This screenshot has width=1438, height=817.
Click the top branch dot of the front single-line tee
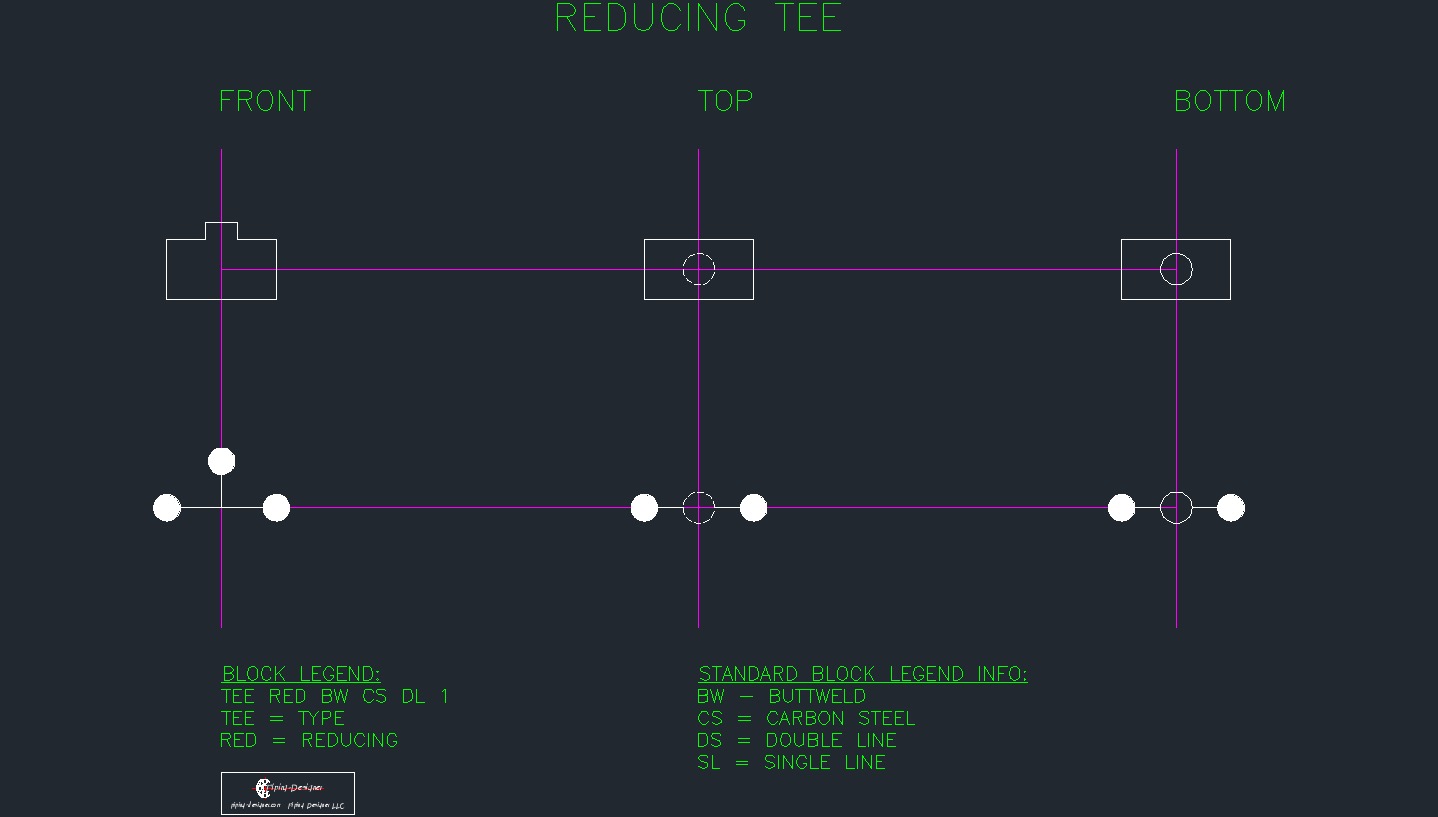pos(221,461)
